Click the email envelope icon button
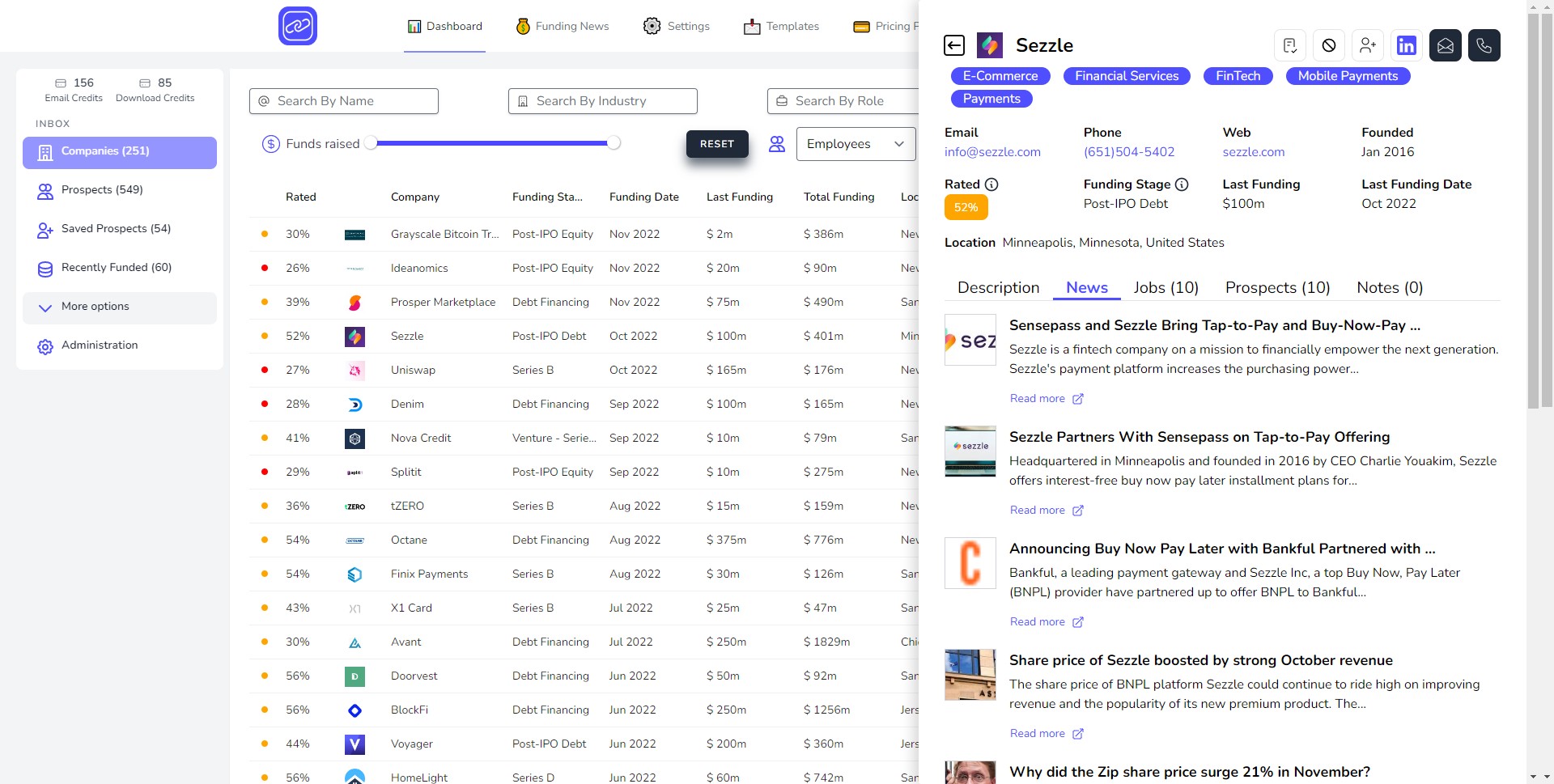Screen dimensions: 1554x784 click(x=1446, y=45)
